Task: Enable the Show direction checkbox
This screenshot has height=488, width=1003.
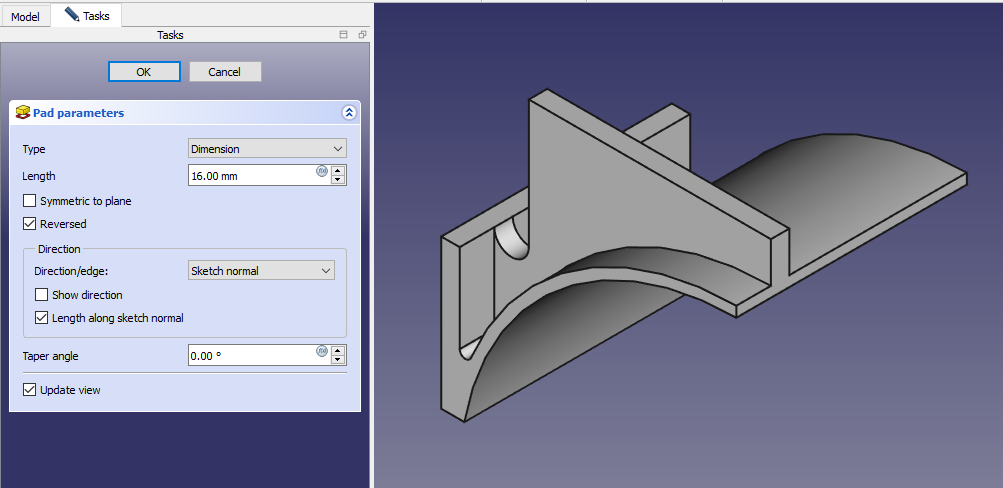Action: (41, 295)
